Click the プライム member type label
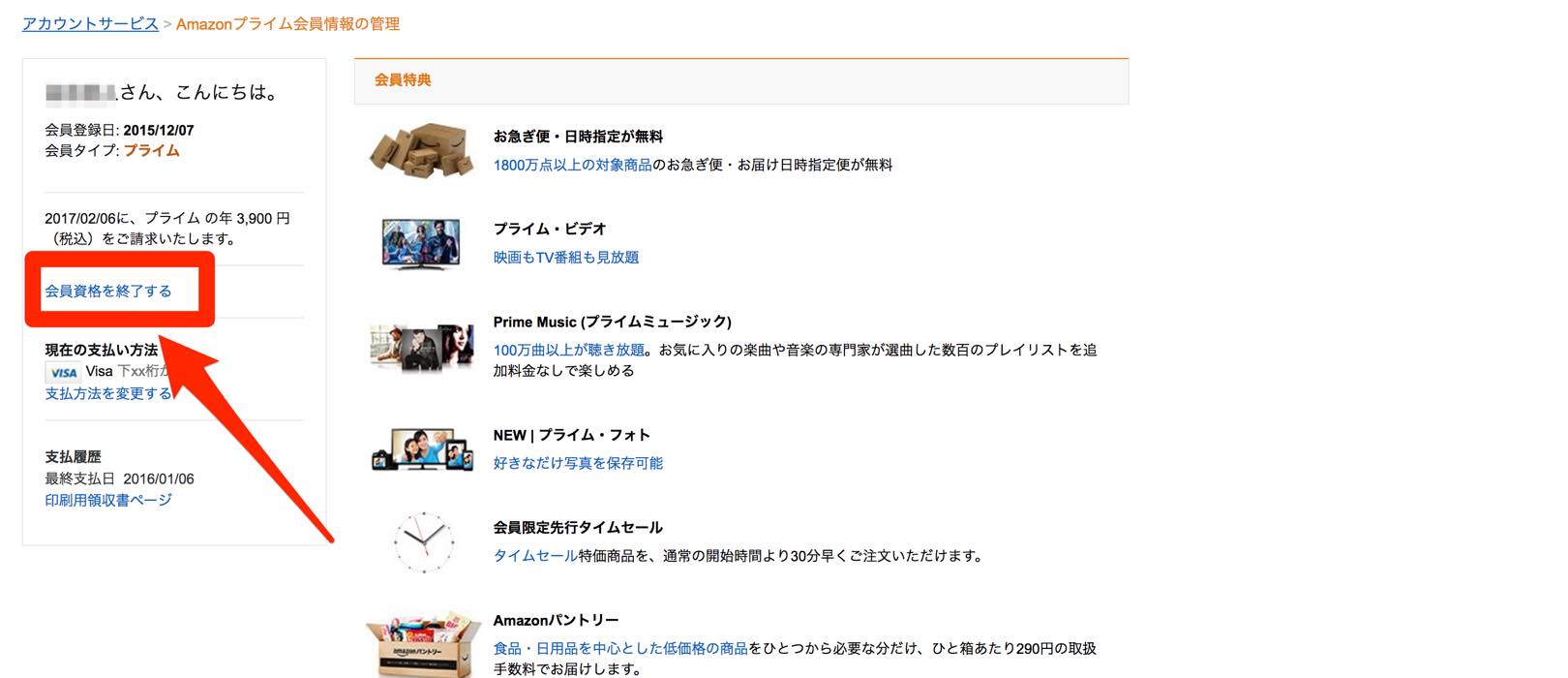This screenshot has width=1568, height=678. coord(152,150)
